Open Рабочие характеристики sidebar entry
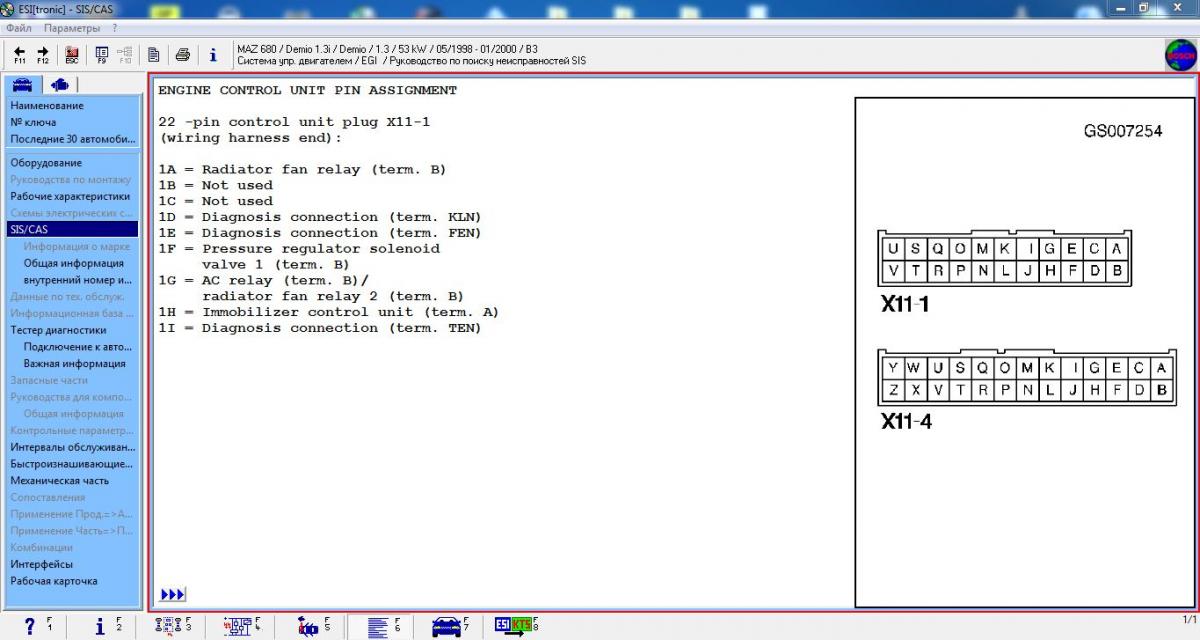The height and width of the screenshot is (640, 1200). tap(72, 196)
